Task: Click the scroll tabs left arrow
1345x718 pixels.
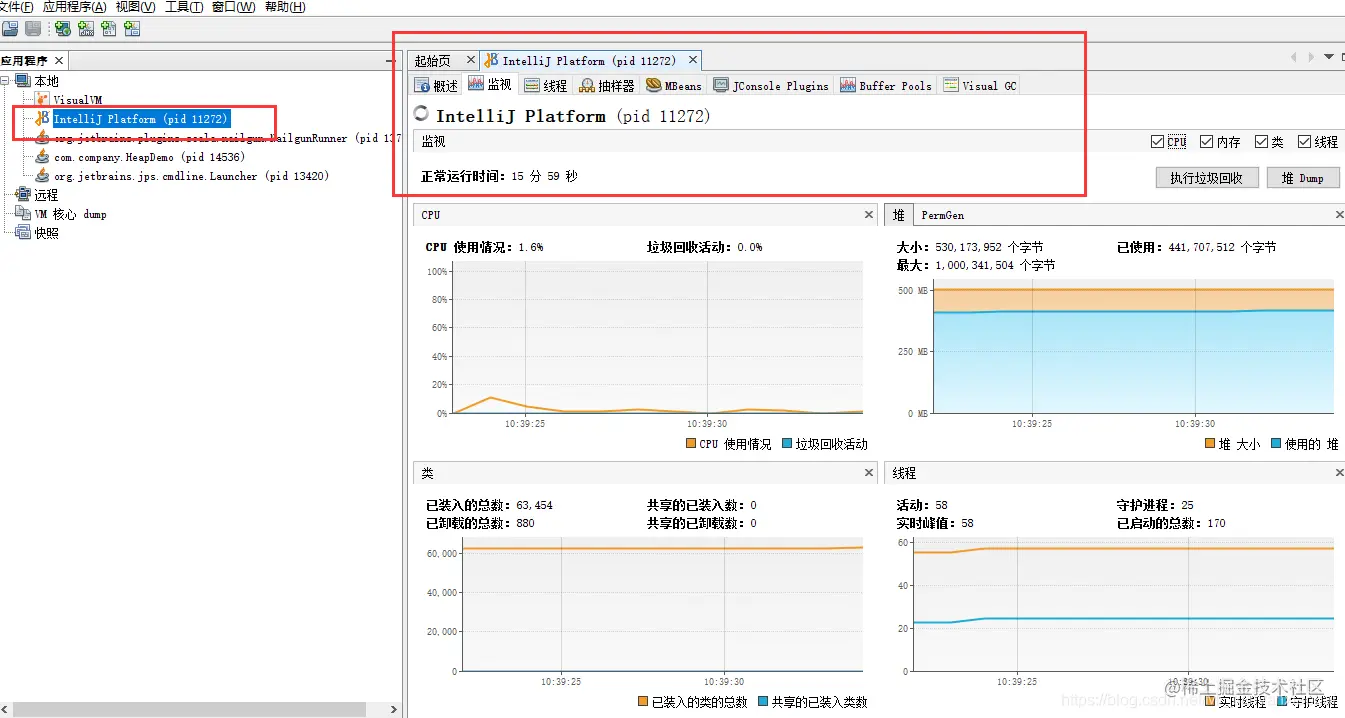Action: point(1294,57)
